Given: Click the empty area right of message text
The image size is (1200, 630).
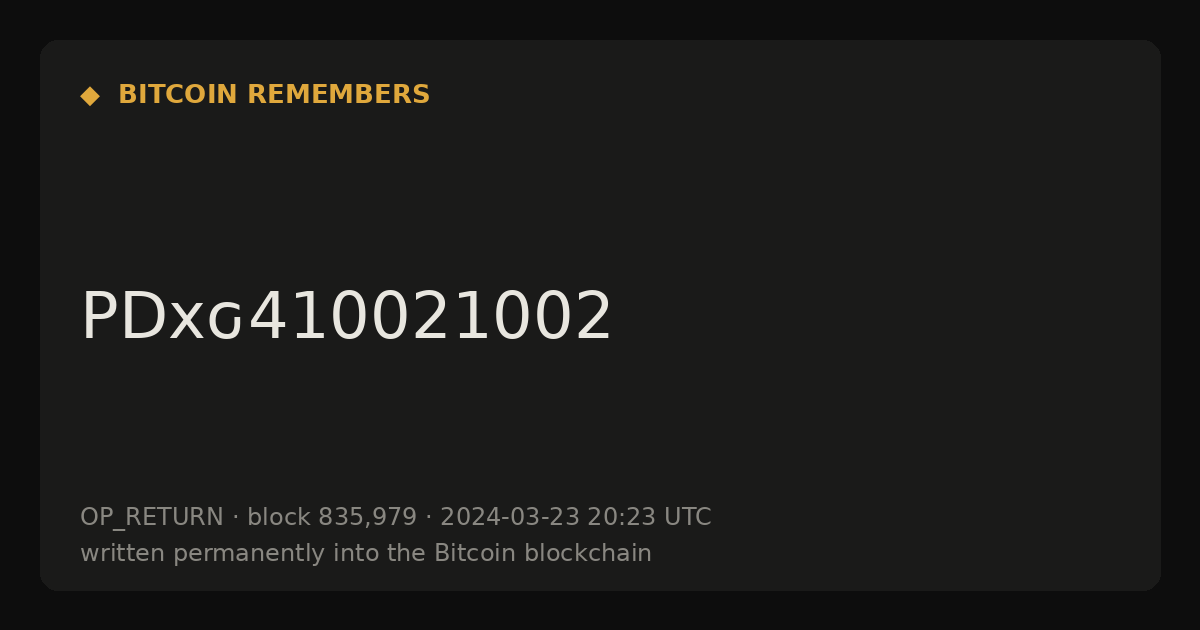Looking at the screenshot, I should [x=880, y=317].
